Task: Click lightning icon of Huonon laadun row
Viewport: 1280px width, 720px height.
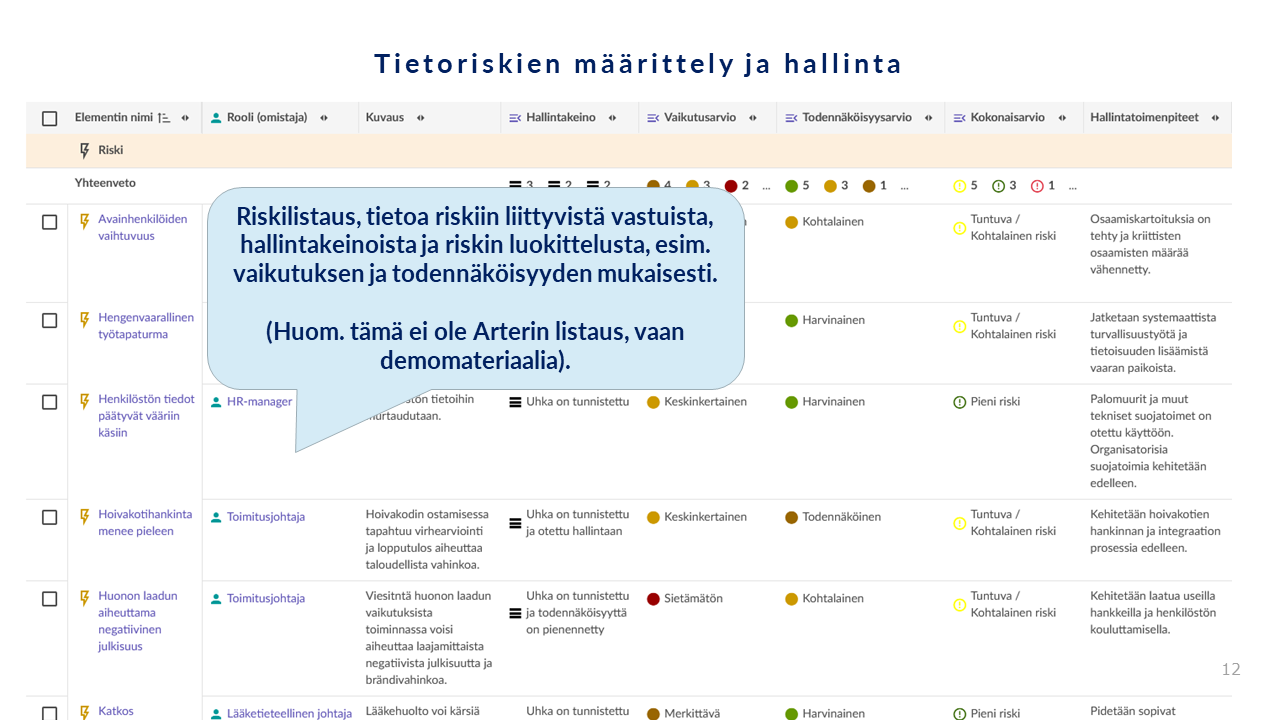Action: [x=85, y=597]
